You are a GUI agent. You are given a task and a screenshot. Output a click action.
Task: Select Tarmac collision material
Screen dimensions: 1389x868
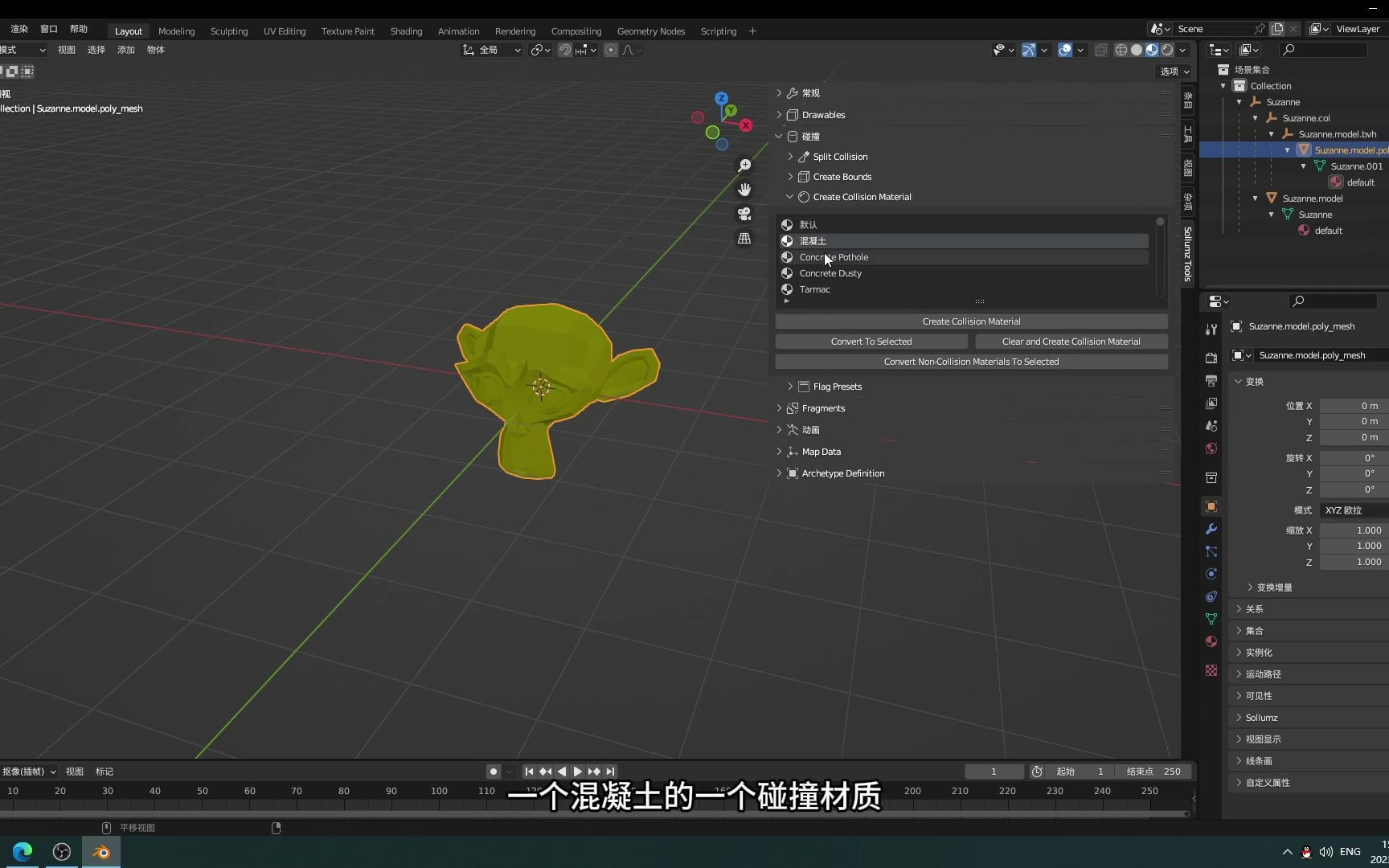tap(965, 289)
